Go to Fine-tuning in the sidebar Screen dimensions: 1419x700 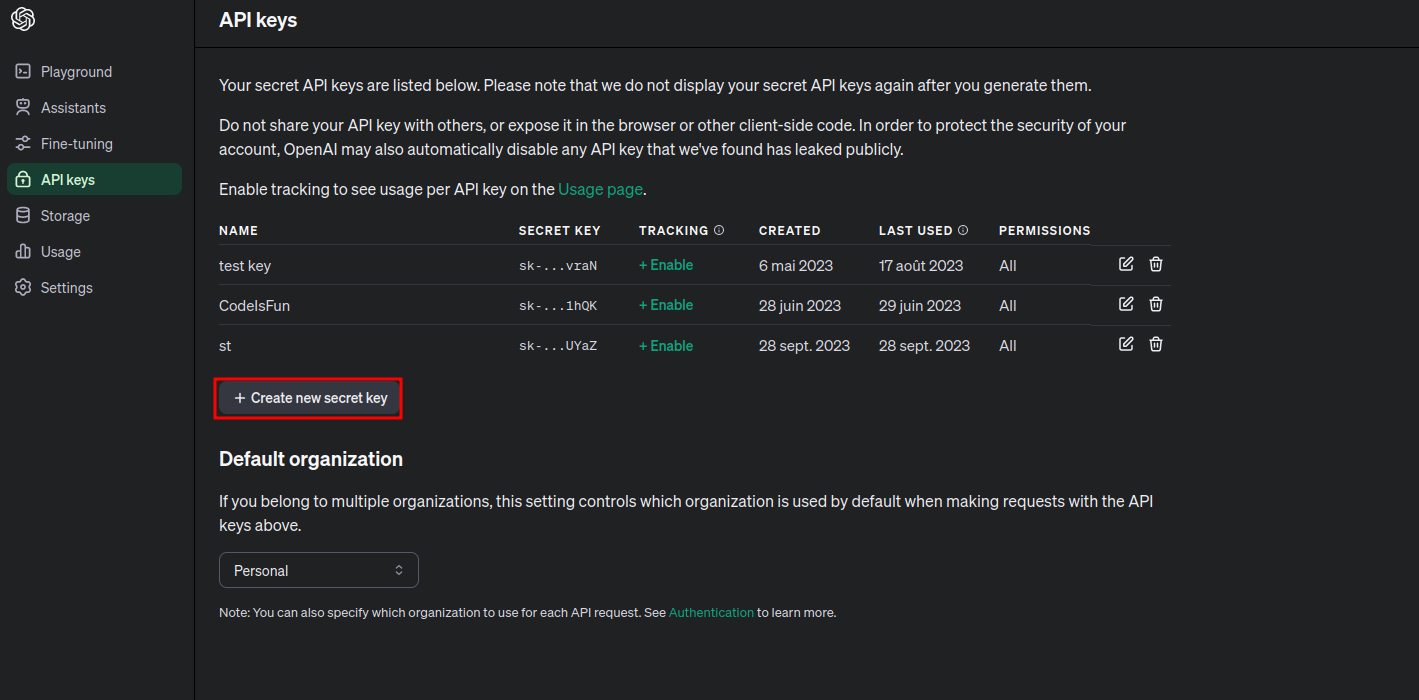click(x=76, y=144)
